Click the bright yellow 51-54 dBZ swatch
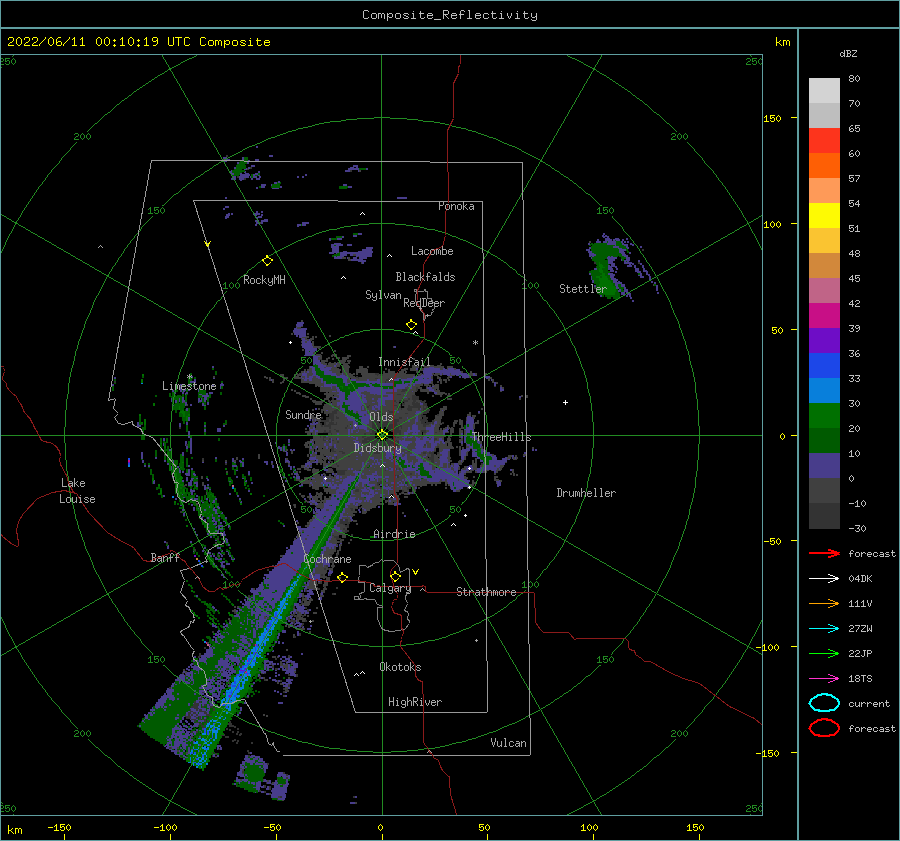 click(824, 216)
